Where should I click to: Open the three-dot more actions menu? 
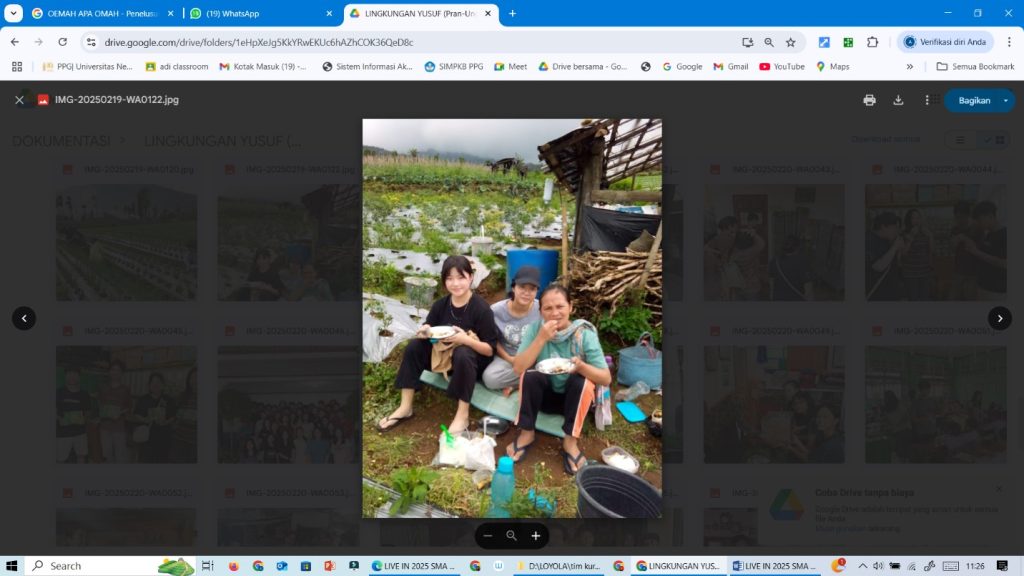coord(927,100)
